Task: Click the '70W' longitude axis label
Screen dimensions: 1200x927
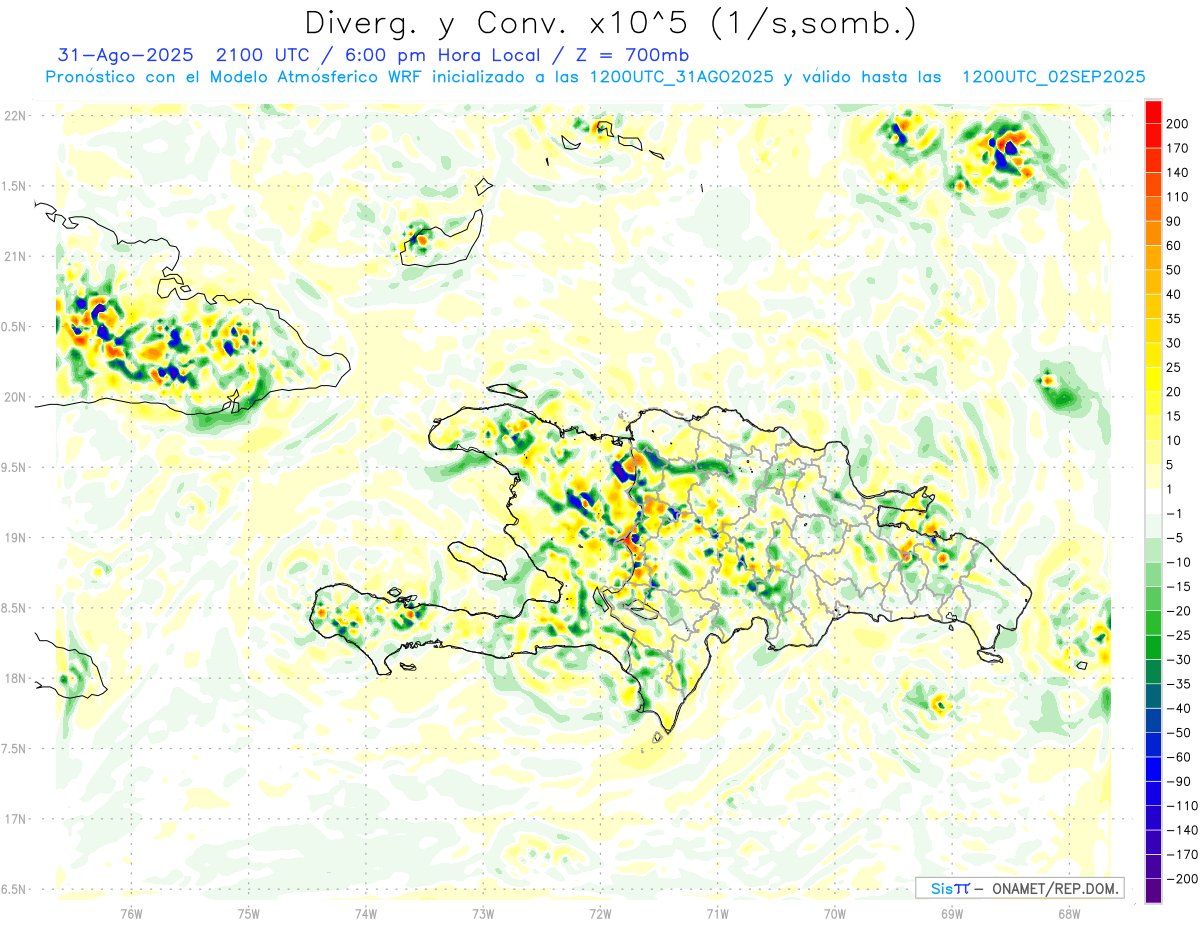Action: (835, 913)
